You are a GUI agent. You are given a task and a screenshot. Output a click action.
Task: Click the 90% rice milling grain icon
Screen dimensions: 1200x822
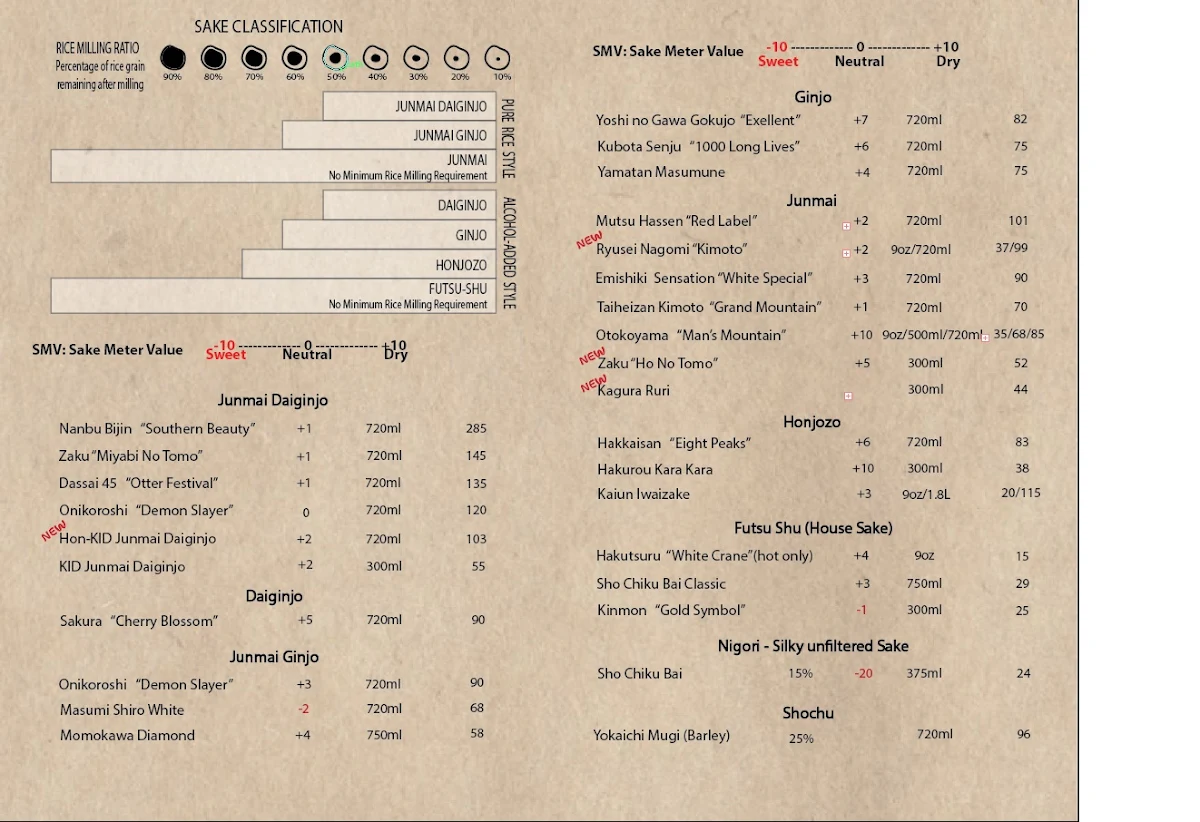pos(172,58)
